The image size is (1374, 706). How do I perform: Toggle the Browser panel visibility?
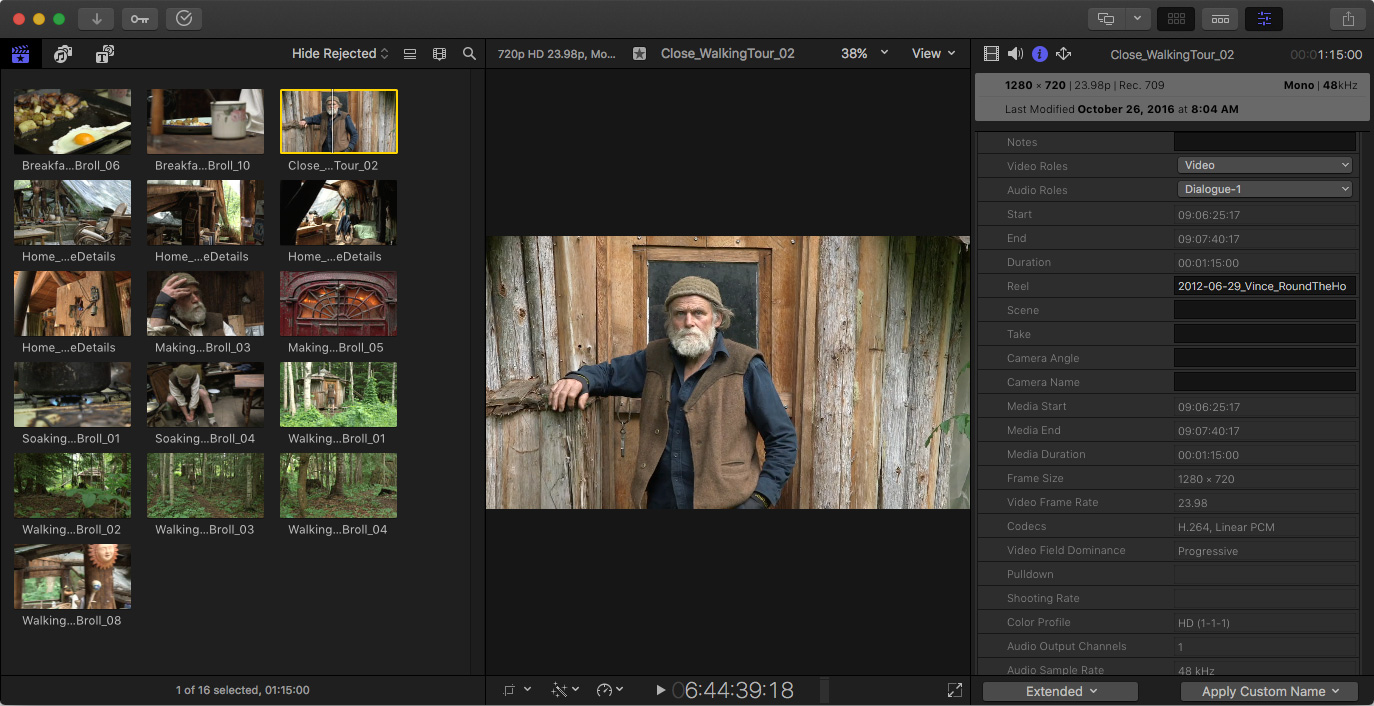click(1176, 18)
